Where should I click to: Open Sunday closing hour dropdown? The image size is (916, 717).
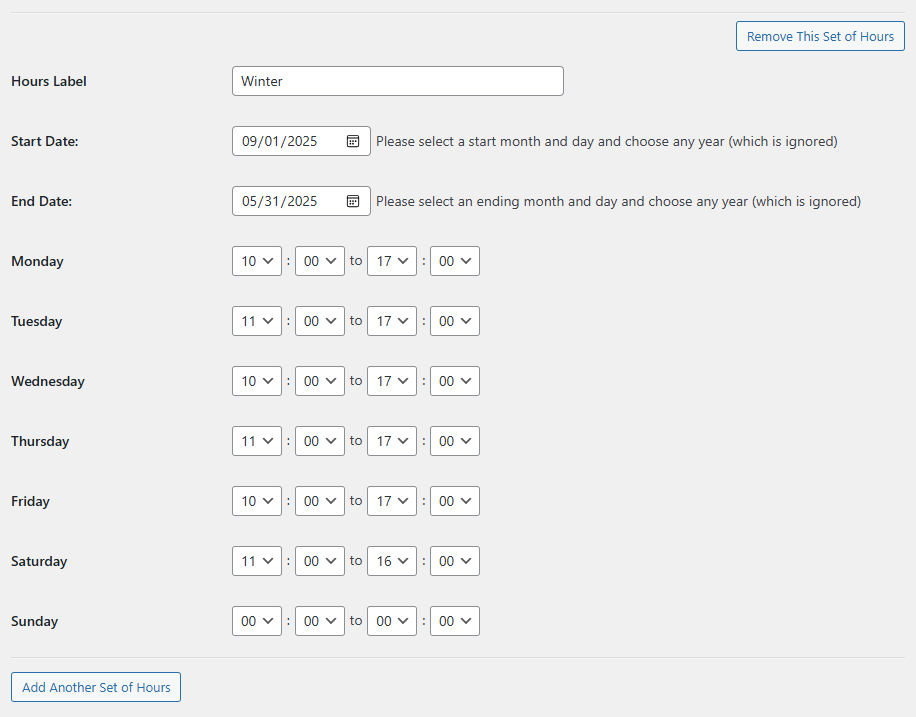pyautogui.click(x=392, y=621)
